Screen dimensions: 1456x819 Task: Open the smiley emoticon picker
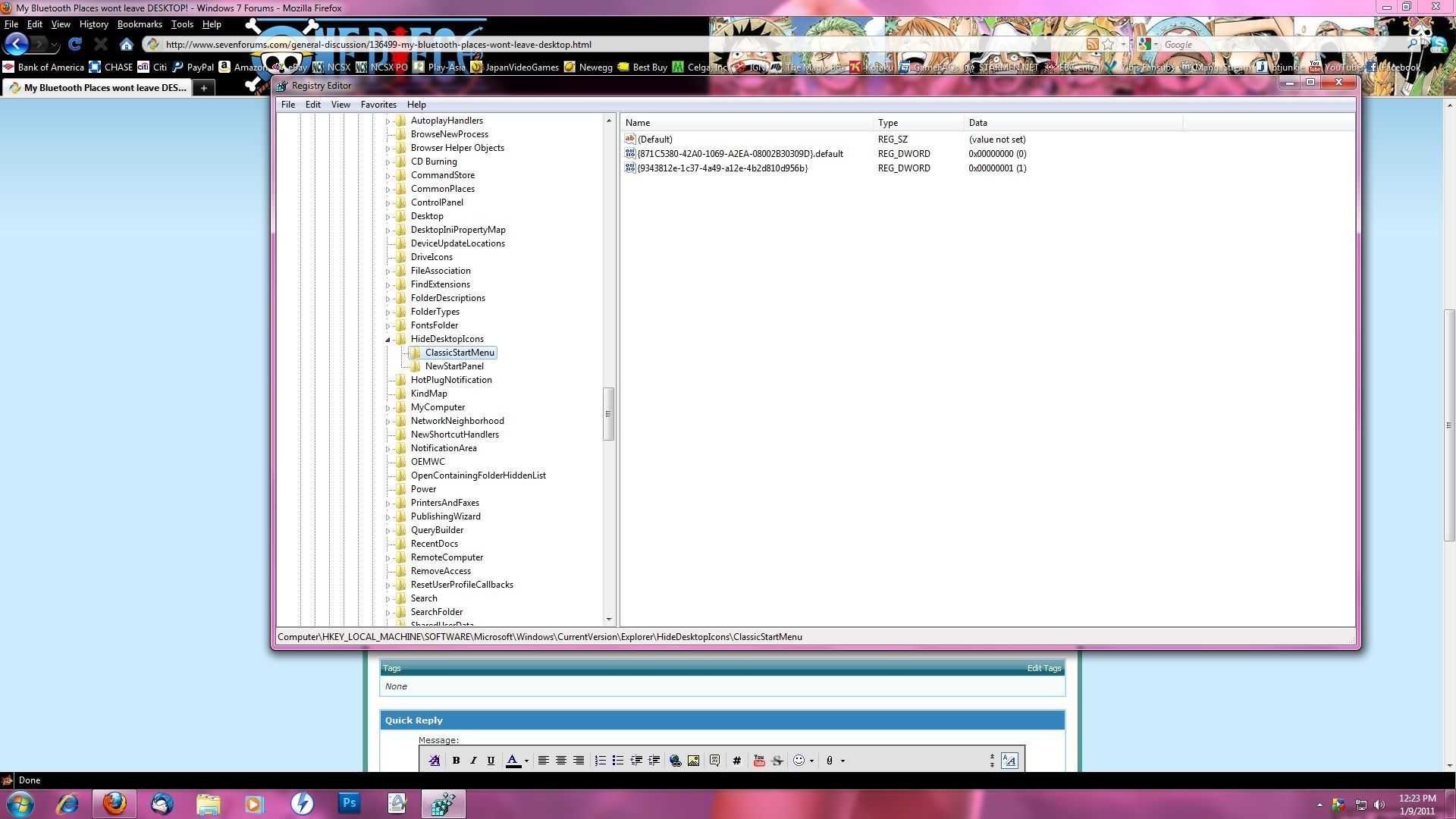point(798,761)
